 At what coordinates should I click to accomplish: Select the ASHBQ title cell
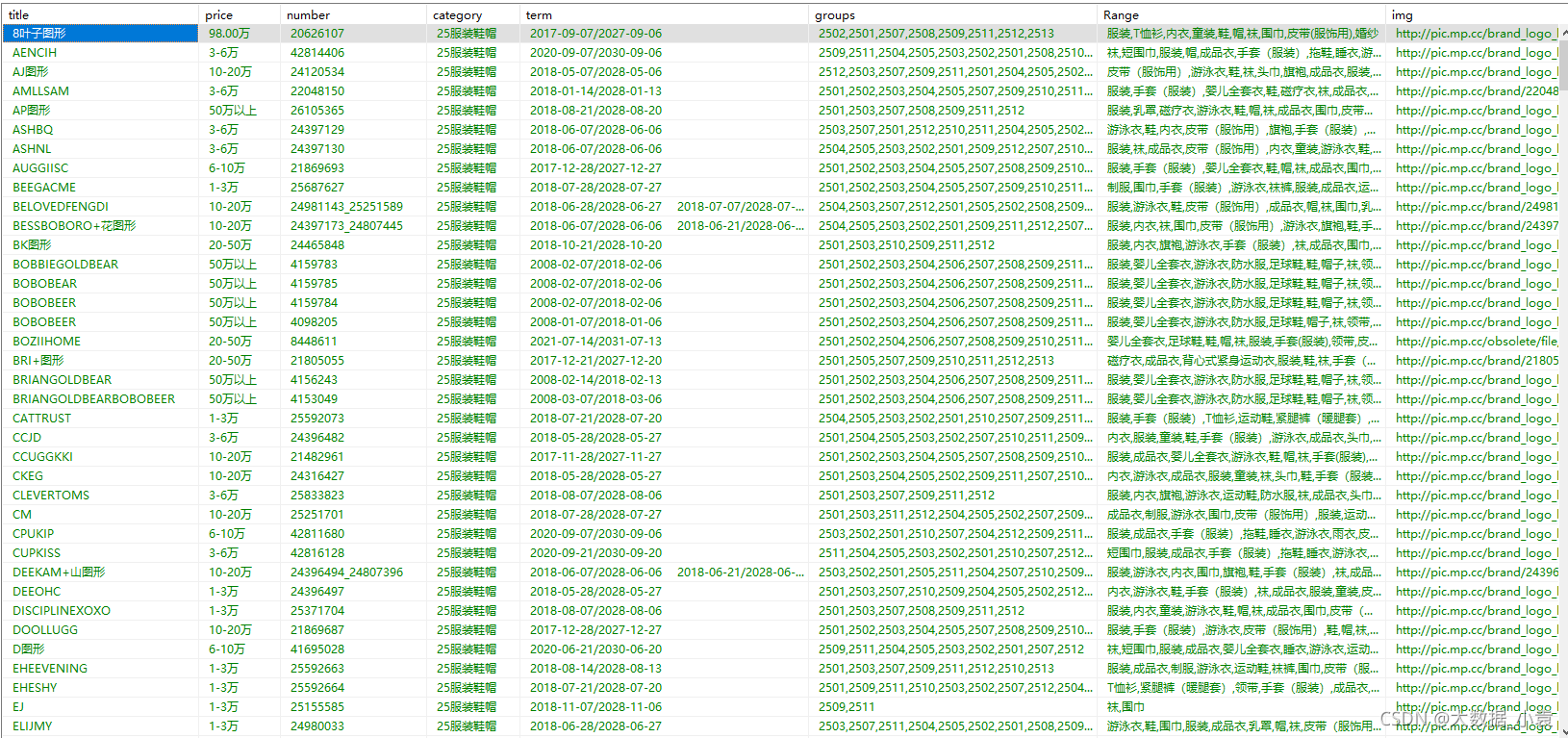pos(100,130)
